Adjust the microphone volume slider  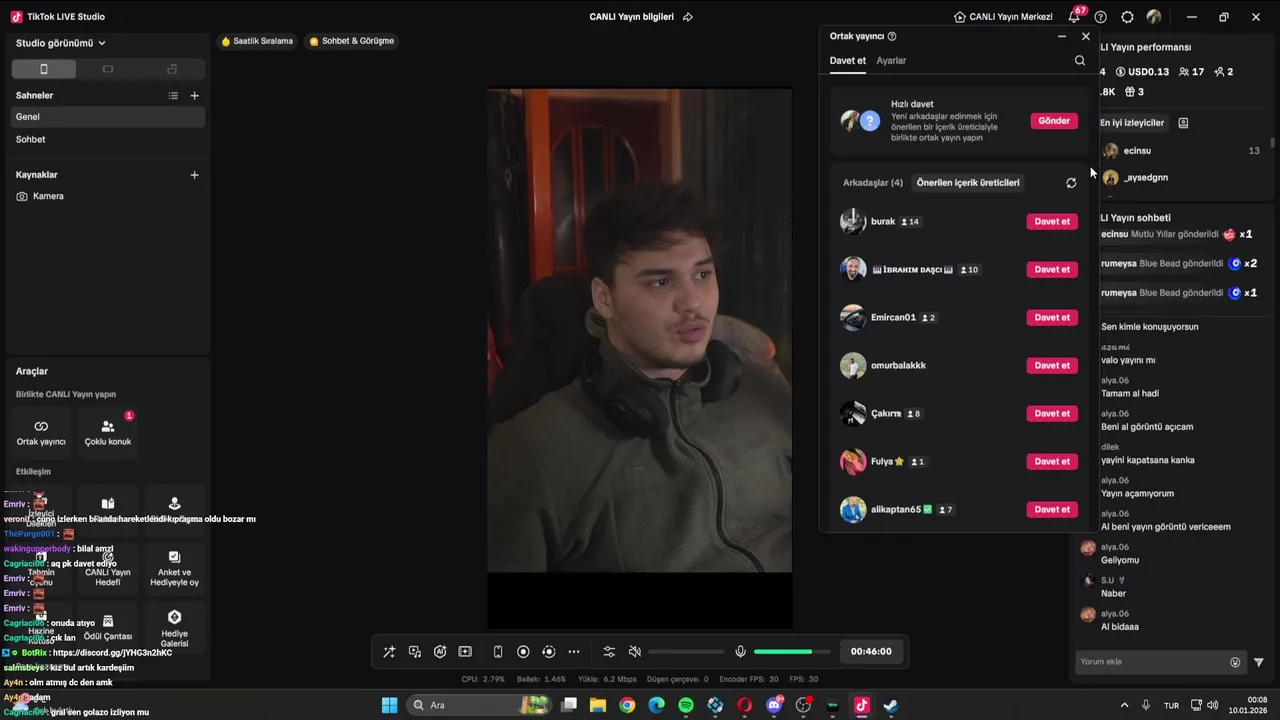791,652
